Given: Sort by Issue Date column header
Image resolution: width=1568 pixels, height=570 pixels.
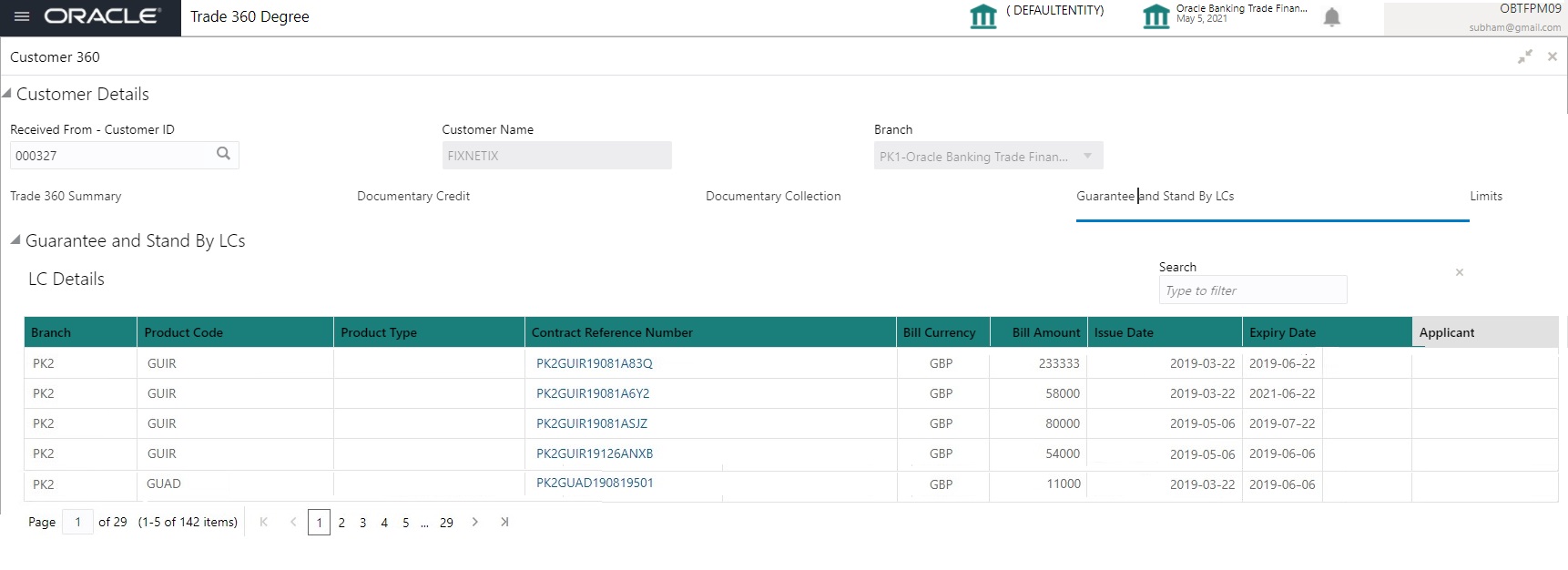Looking at the screenshot, I should 1165,332.
